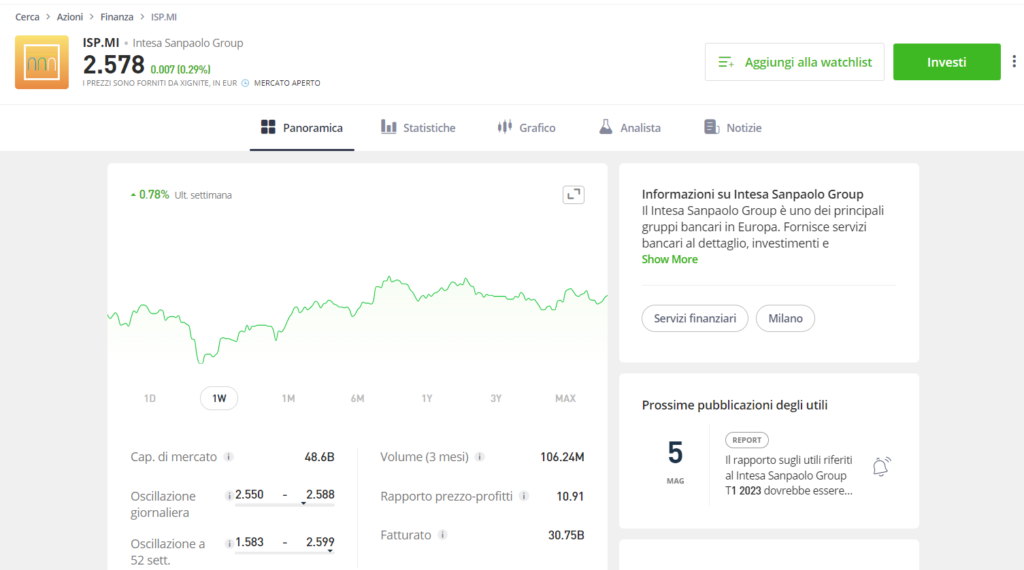Expand the price chart to fullscreen
The height and width of the screenshot is (570, 1024).
(573, 195)
